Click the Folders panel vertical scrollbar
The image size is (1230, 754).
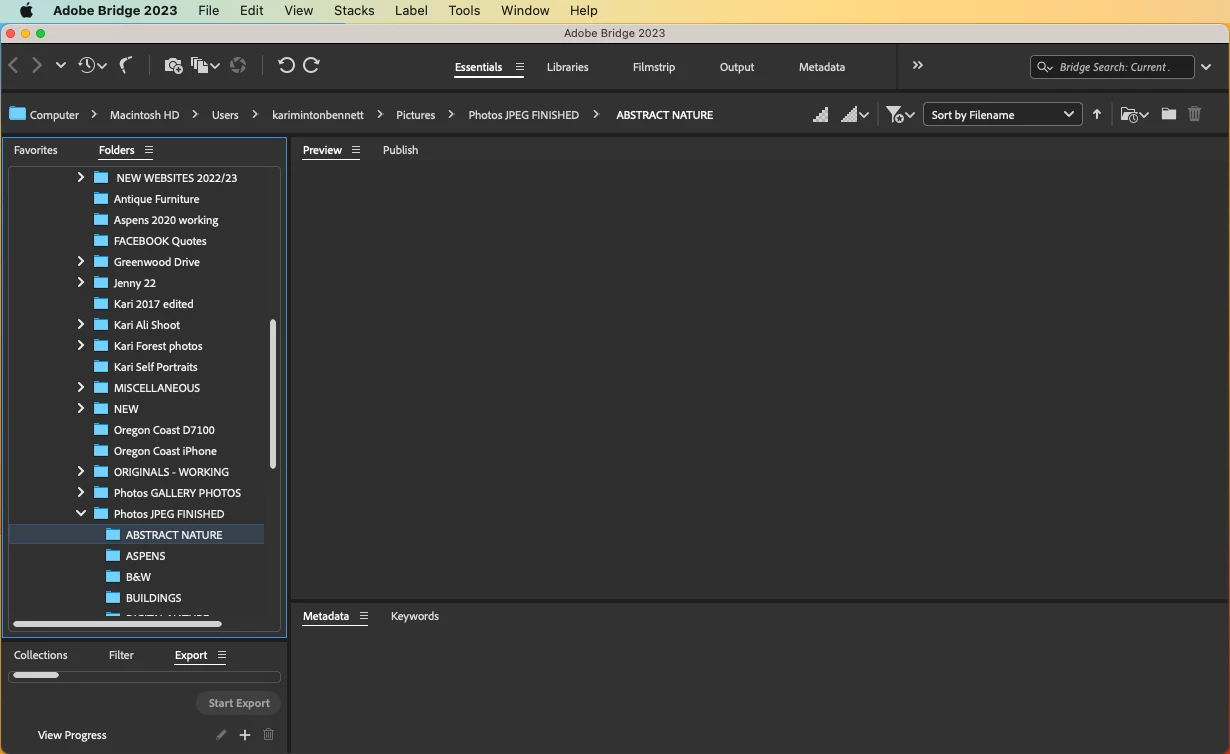[x=273, y=393]
